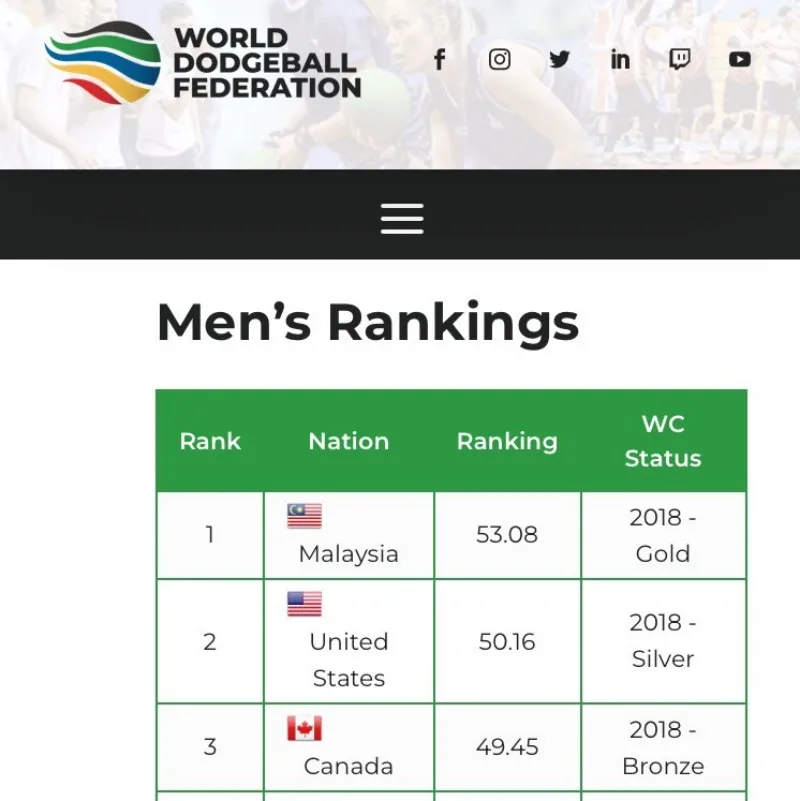Open the LinkedIn icon link
The width and height of the screenshot is (800, 801).
pos(620,60)
